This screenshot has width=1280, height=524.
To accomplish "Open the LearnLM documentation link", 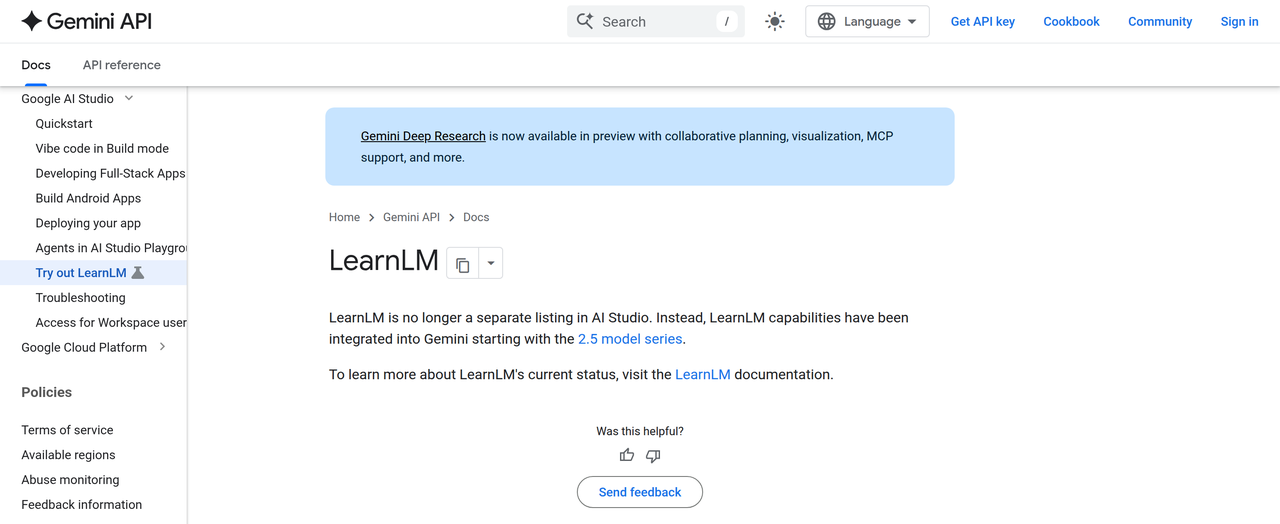I will 702,374.
